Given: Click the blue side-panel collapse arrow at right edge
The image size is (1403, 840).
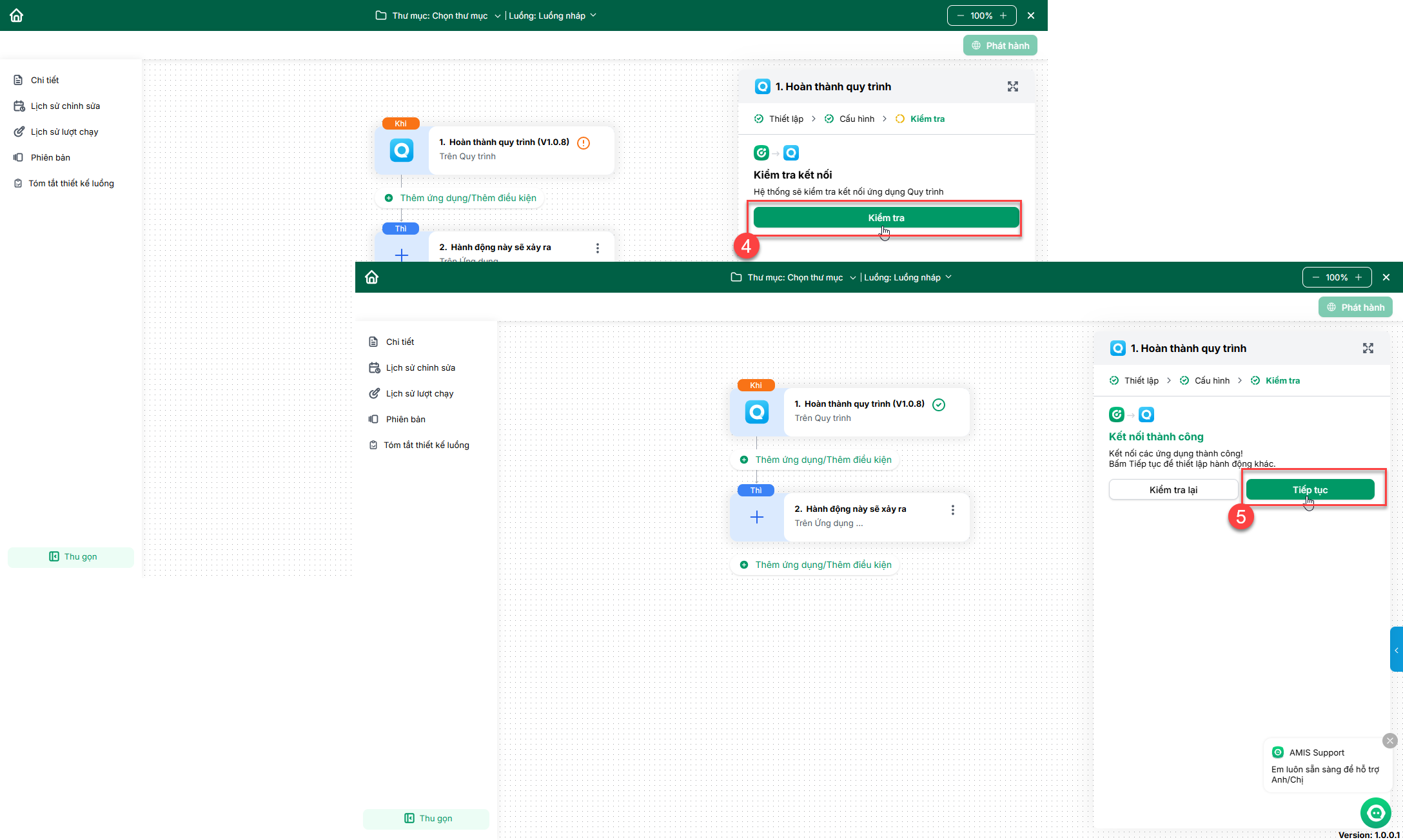Looking at the screenshot, I should tap(1396, 650).
